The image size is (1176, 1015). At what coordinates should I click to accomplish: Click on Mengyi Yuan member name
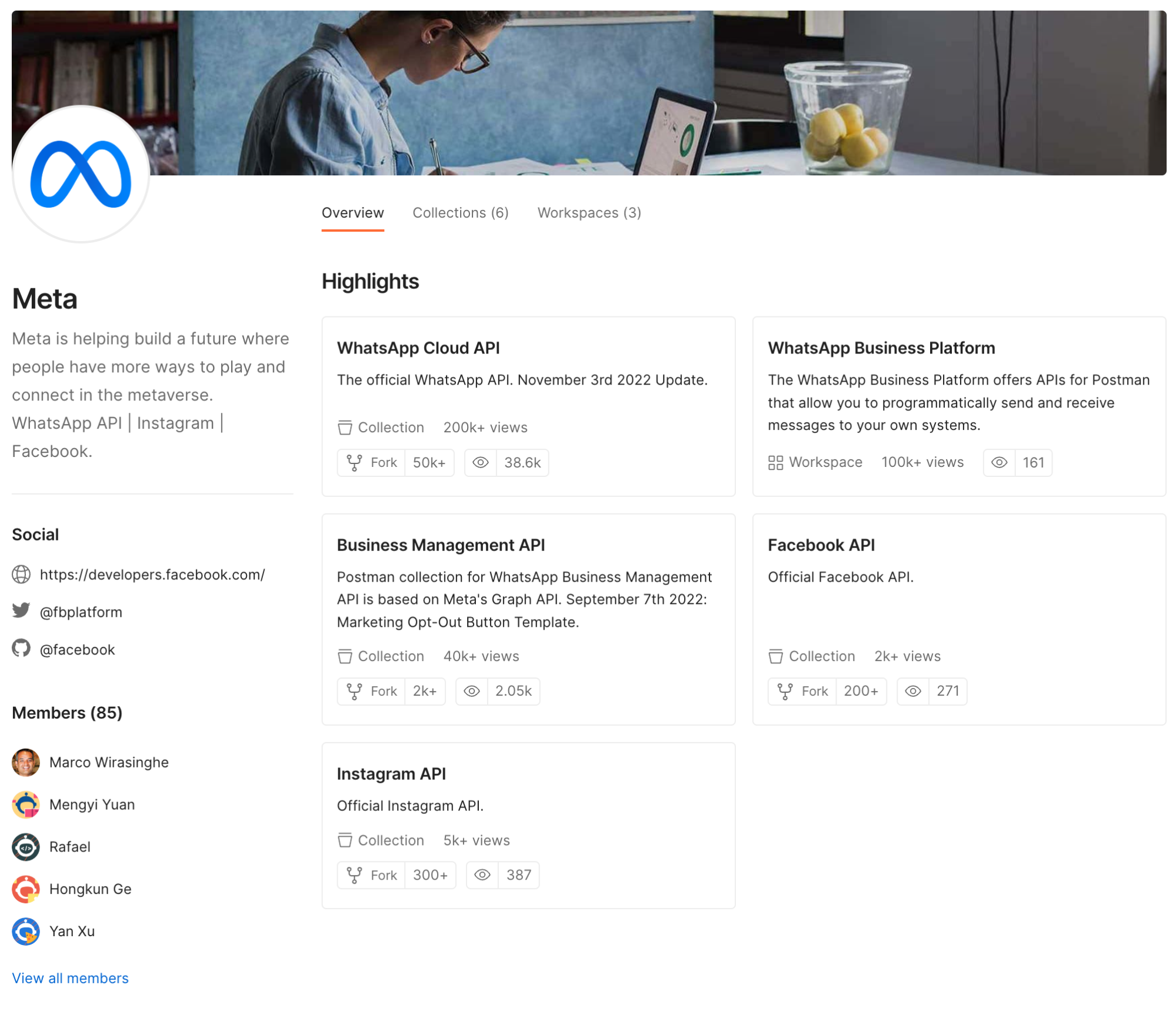coord(92,804)
